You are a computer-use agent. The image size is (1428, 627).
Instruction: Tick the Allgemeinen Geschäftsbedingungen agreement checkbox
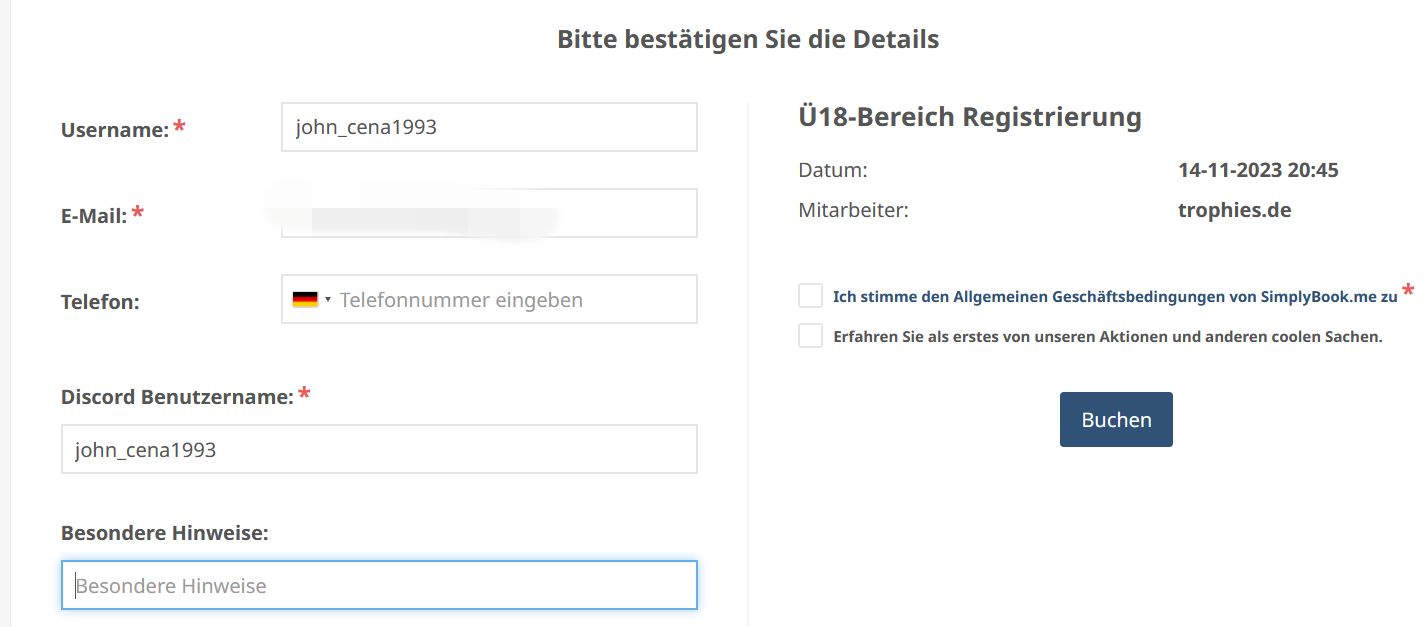click(810, 296)
